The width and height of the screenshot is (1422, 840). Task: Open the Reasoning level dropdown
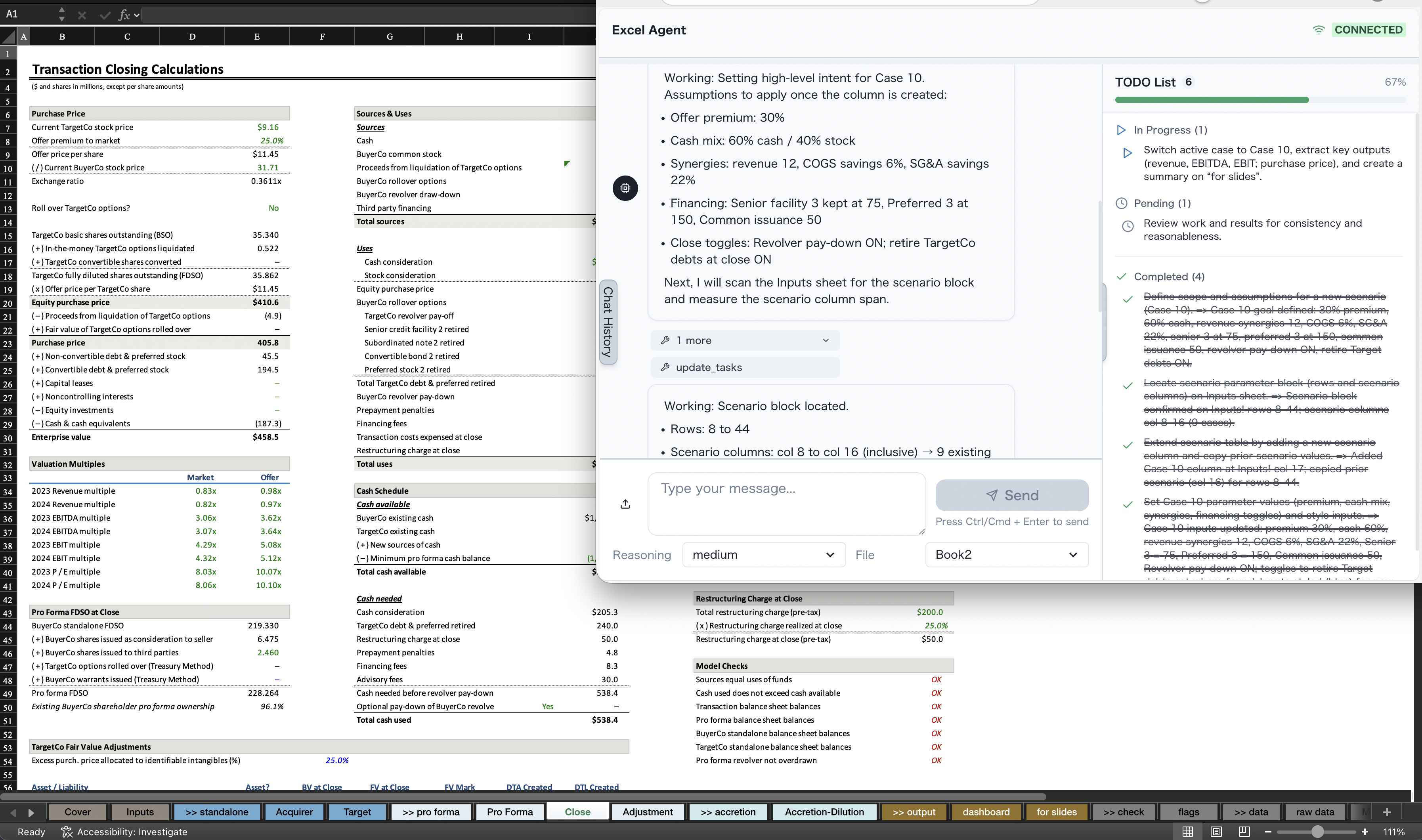coord(764,554)
